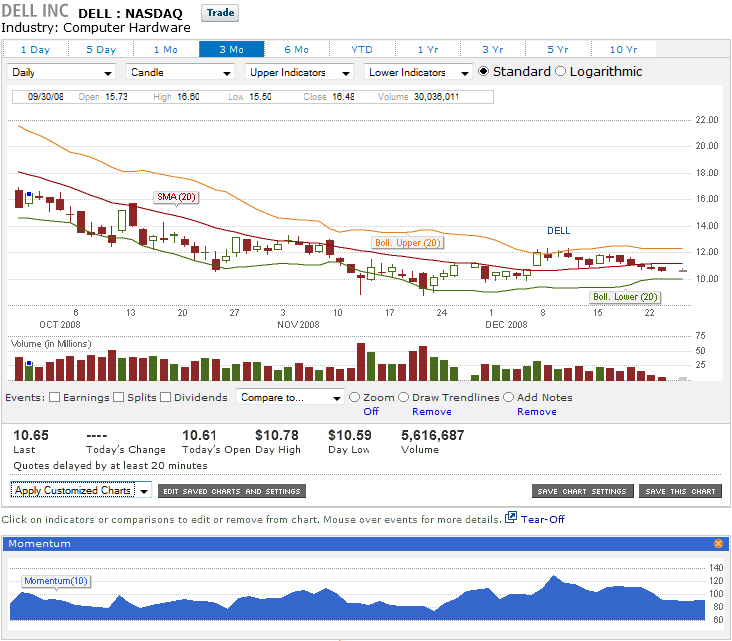This screenshot has width=732, height=641.
Task: Click the Boll. Lower (20) label
Action: click(x=625, y=297)
